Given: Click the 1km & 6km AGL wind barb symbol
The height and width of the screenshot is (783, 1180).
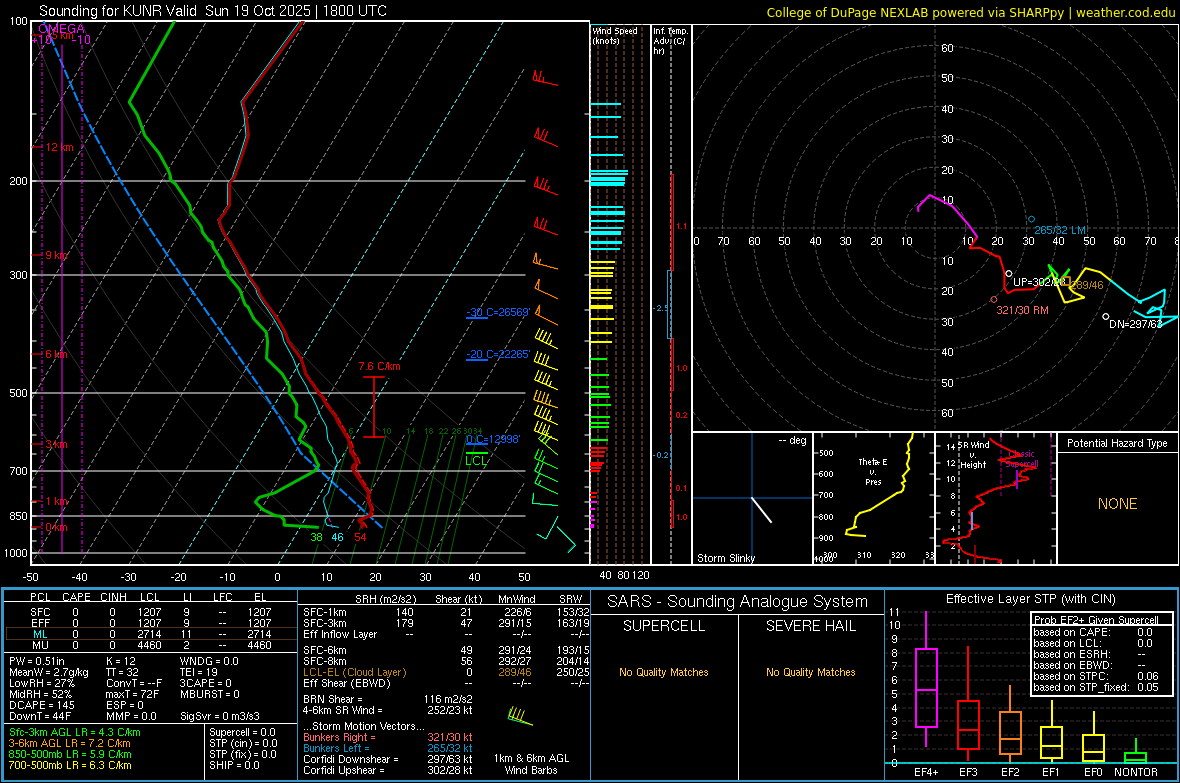Looking at the screenshot, I should (519, 716).
